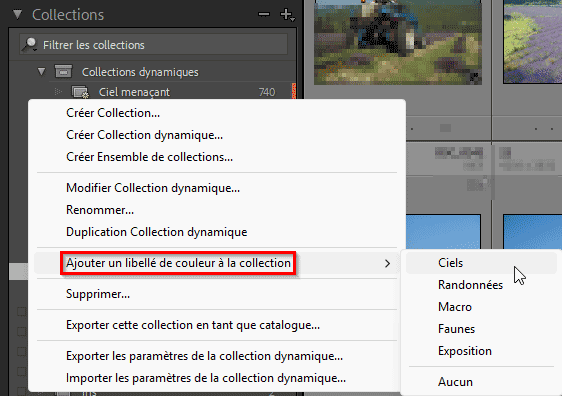Click the submenu chevron arrow
Screen dimensions: 562x396
tap(387, 263)
